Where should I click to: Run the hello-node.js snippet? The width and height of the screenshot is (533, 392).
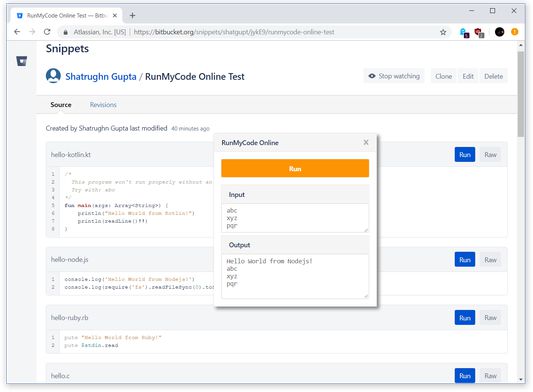coord(465,260)
